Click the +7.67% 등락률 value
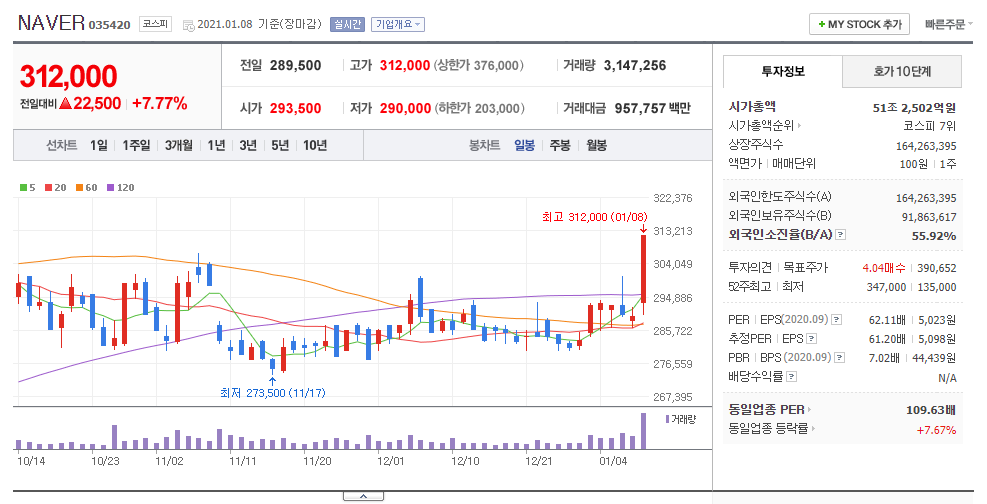This screenshot has height=504, width=987. (x=937, y=430)
